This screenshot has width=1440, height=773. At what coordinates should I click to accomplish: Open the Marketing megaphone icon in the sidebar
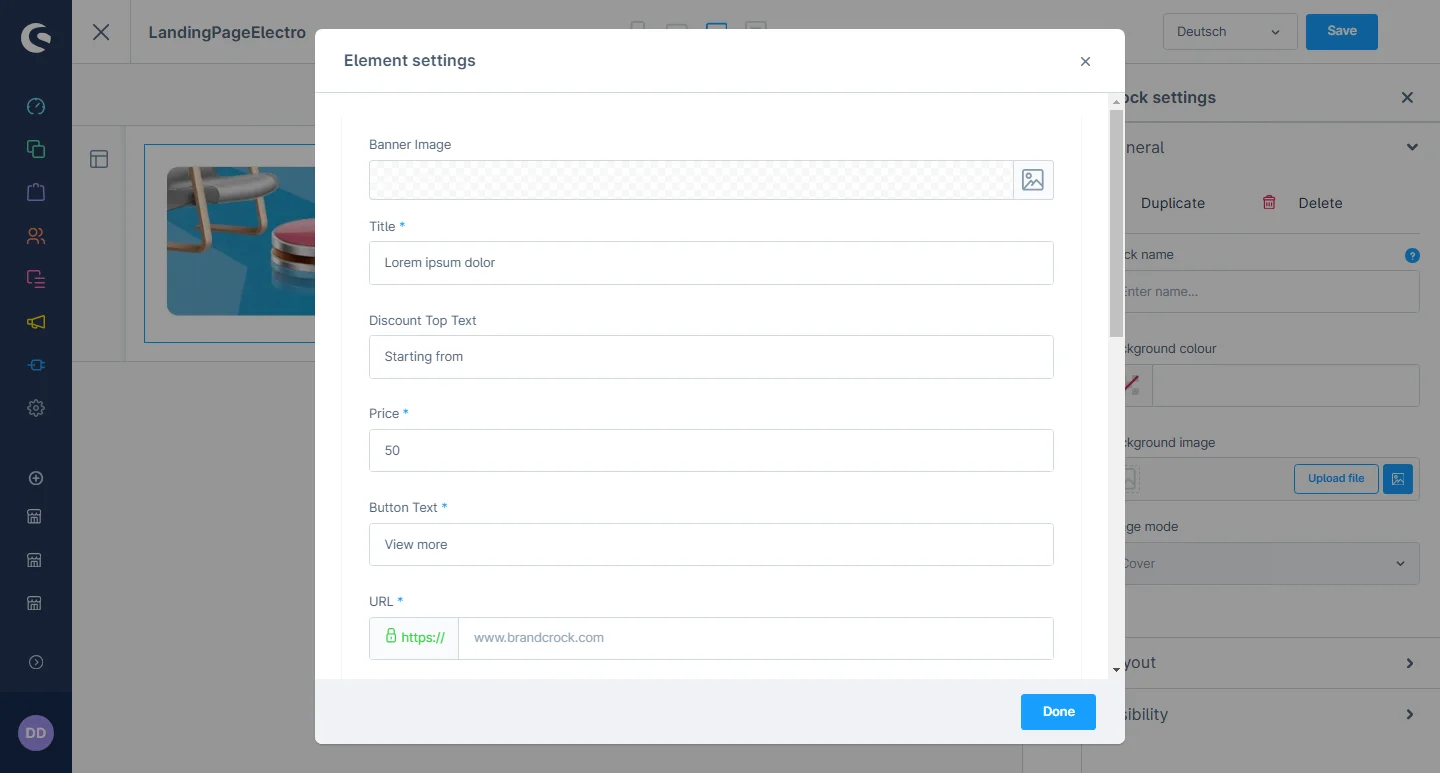click(x=36, y=322)
